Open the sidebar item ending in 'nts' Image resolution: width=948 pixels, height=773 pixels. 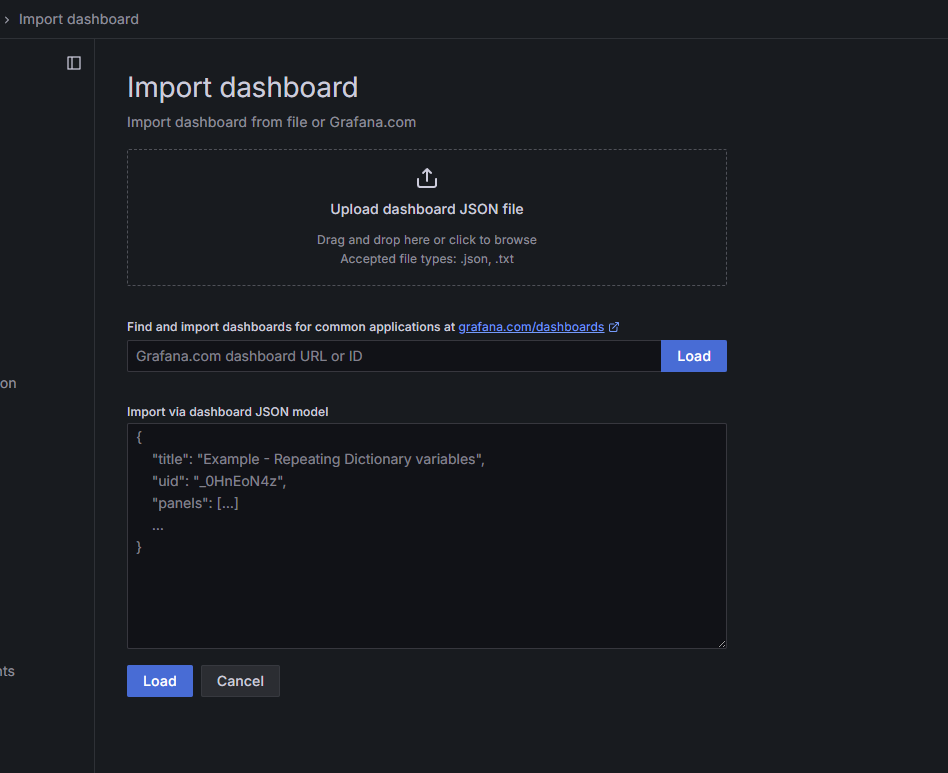7,671
